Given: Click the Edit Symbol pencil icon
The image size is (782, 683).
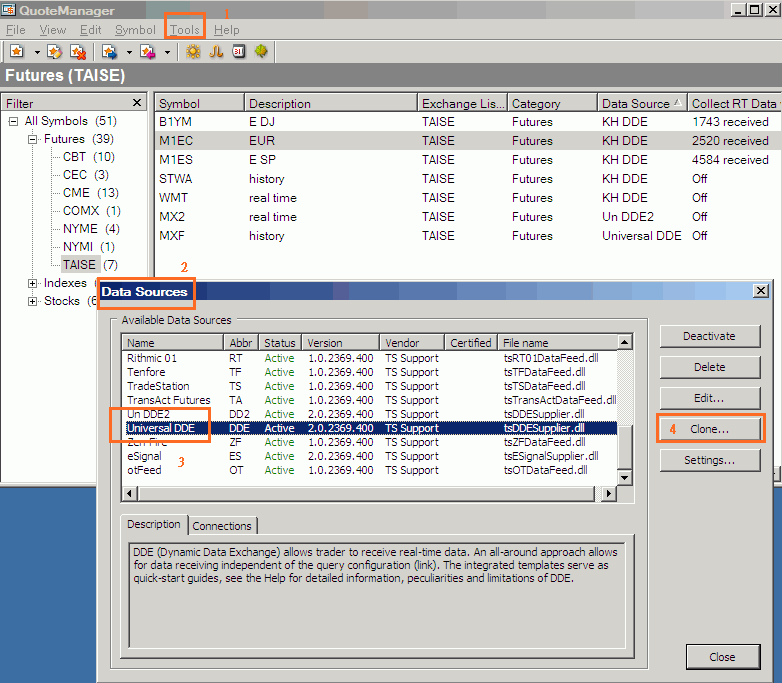Looking at the screenshot, I should [x=54, y=51].
